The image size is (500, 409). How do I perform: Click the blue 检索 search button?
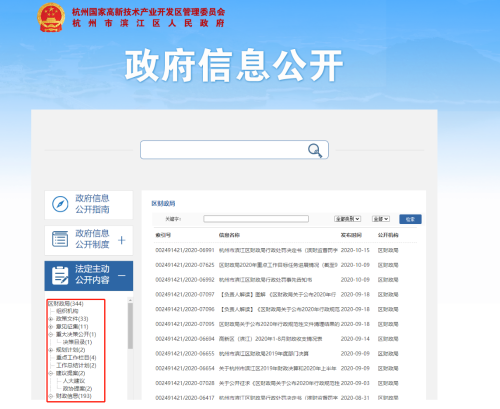pos(410,219)
